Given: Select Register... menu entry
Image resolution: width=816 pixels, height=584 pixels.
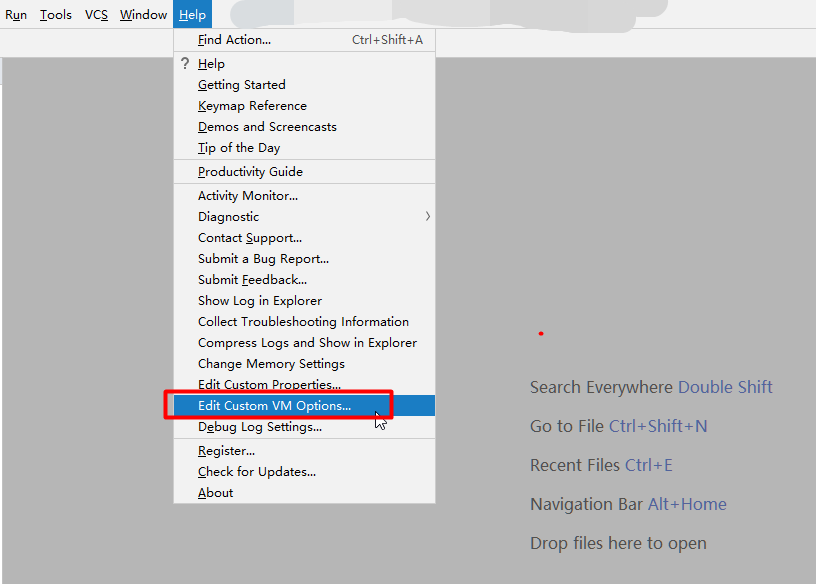Looking at the screenshot, I should tap(304, 451).
